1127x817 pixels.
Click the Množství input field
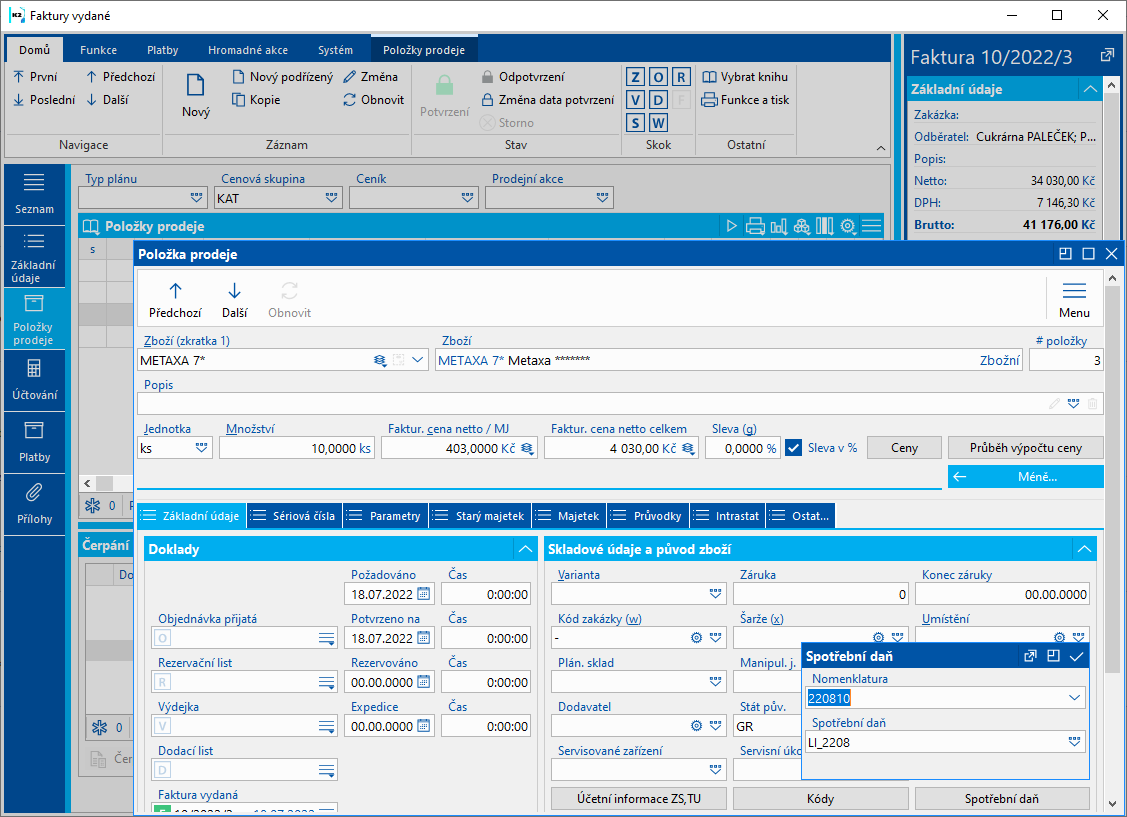click(296, 448)
